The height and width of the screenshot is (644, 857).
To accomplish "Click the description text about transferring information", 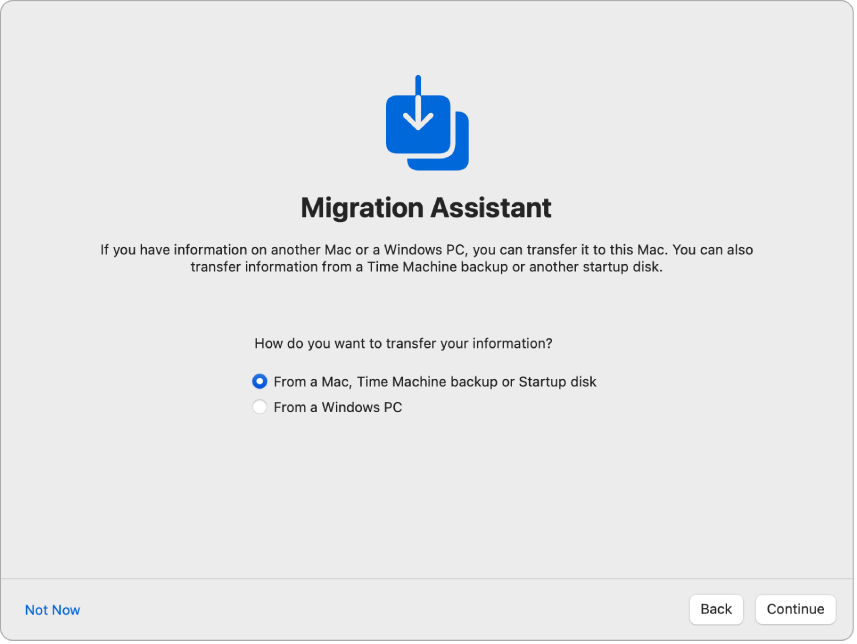I will (426, 258).
